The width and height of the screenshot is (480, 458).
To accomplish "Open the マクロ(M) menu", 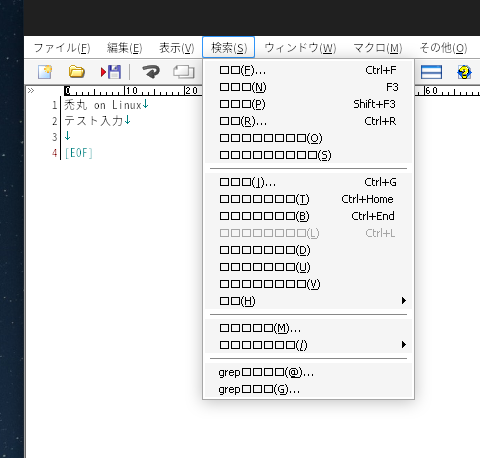I will click(x=378, y=48).
